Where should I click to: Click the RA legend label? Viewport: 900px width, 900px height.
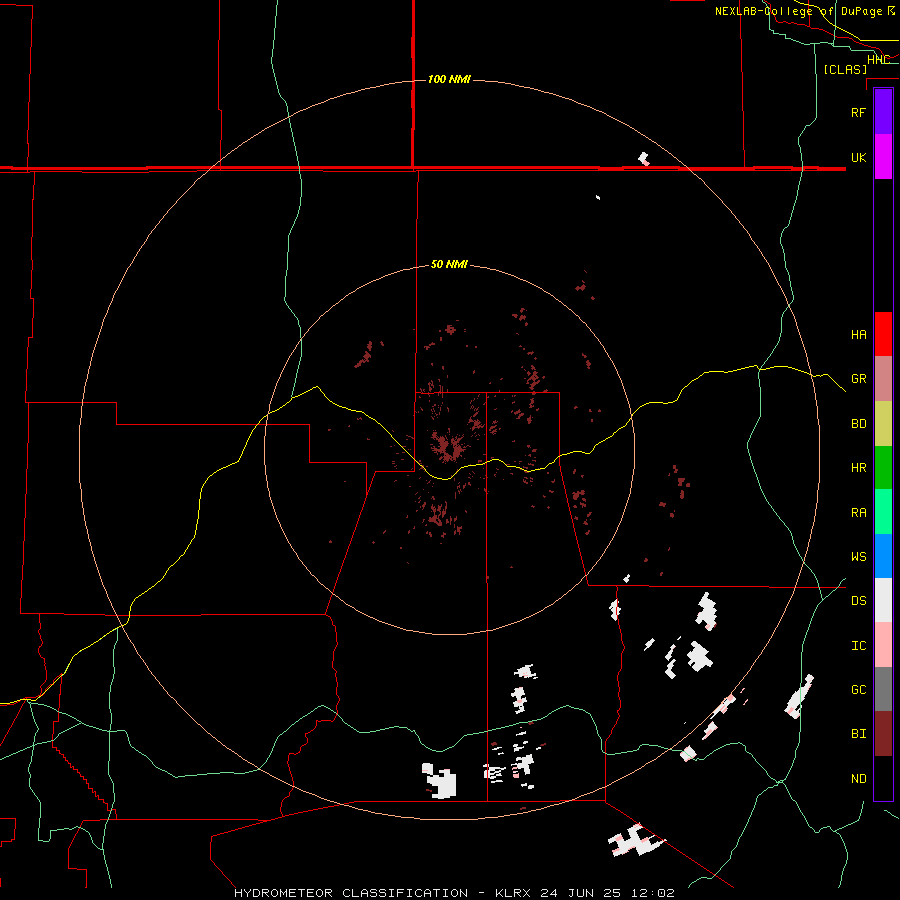coord(858,513)
